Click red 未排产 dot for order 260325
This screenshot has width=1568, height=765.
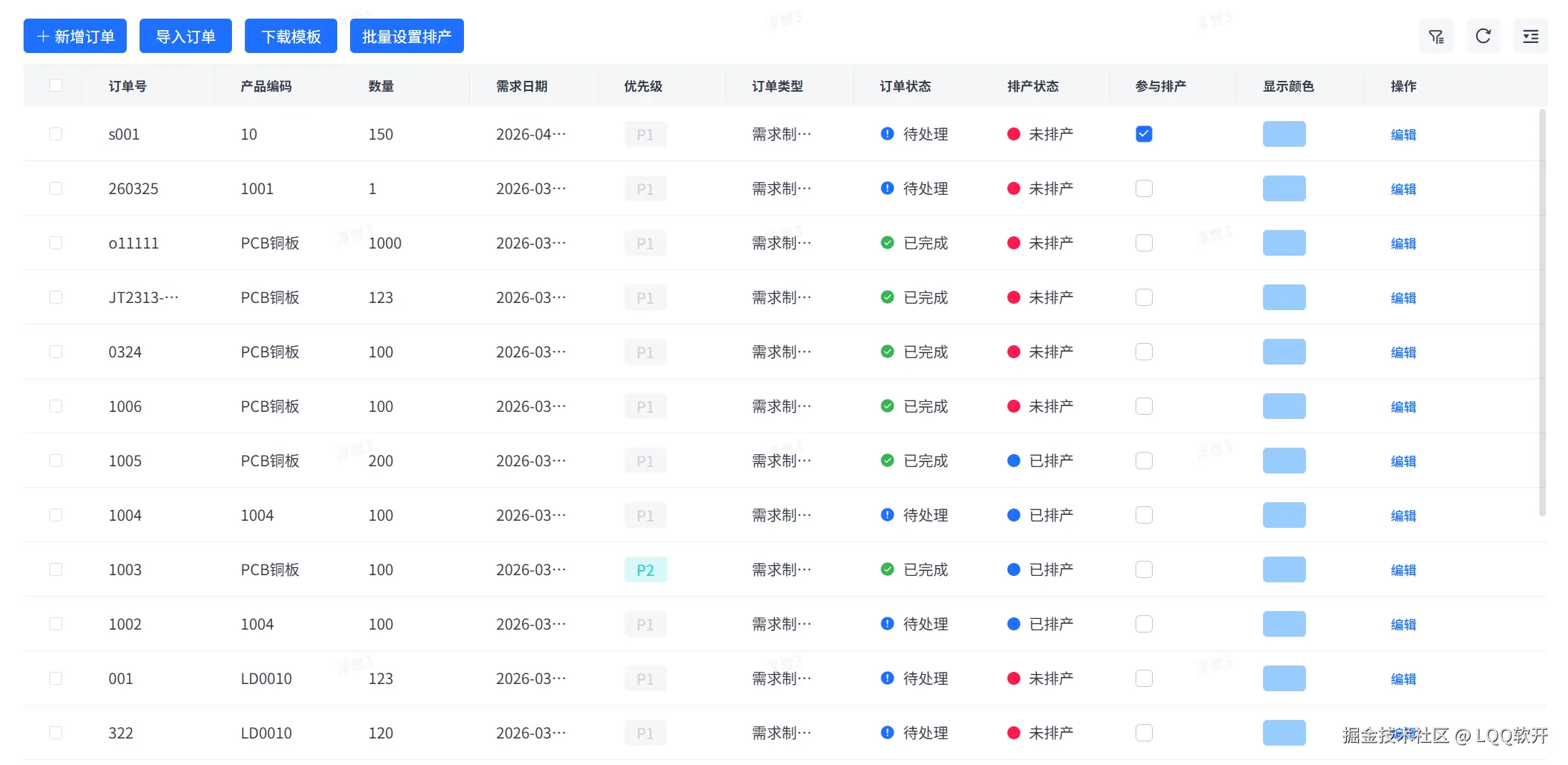1013,188
